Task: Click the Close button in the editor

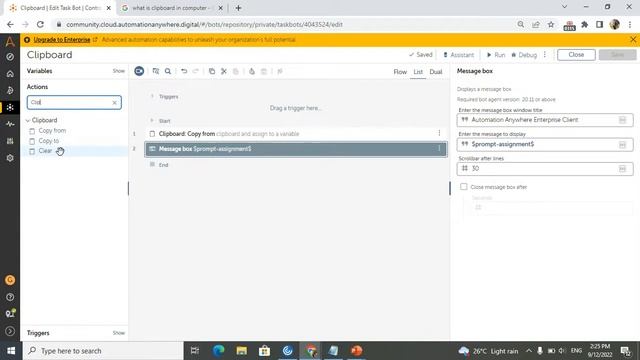Action: [576, 55]
